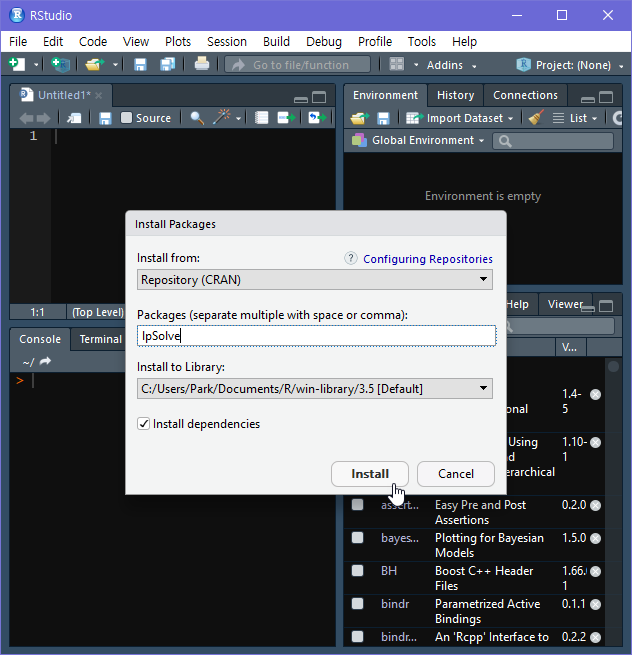Screen dimensions: 632x655
Task: Click the Show in new window editor icon
Action: [x=74, y=118]
